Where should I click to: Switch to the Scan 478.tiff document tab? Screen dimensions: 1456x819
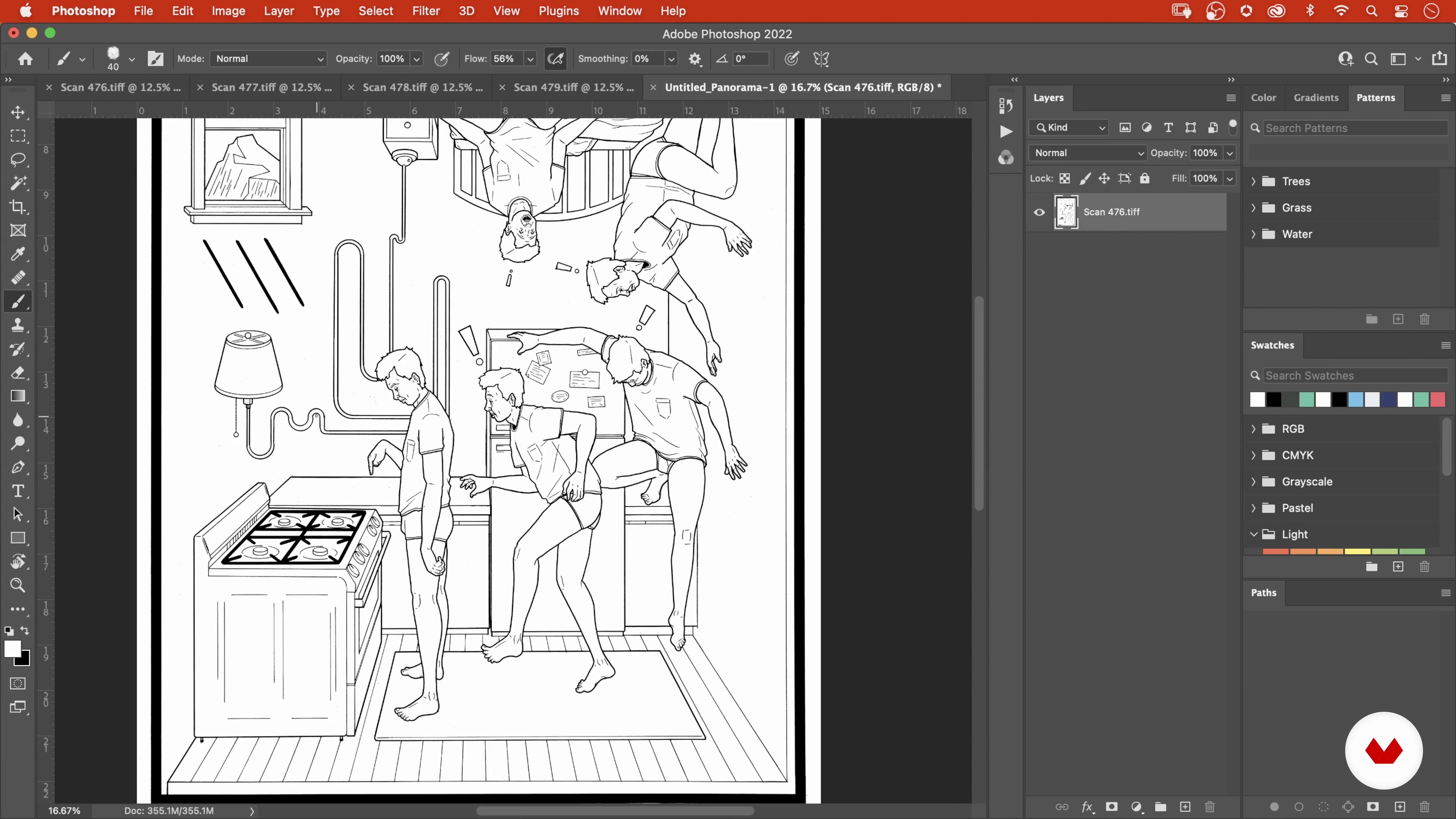(422, 88)
